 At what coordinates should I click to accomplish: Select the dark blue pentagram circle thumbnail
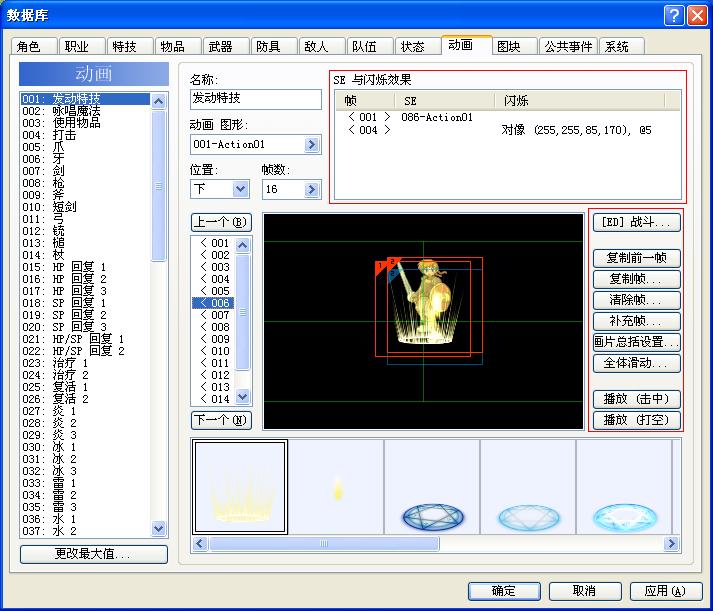[x=432, y=486]
